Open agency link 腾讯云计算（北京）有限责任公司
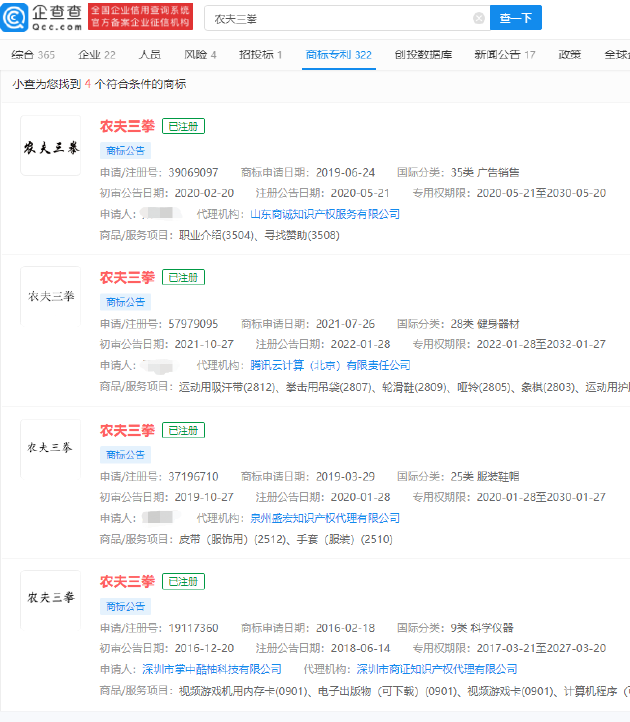The height and width of the screenshot is (722, 630). [330, 366]
